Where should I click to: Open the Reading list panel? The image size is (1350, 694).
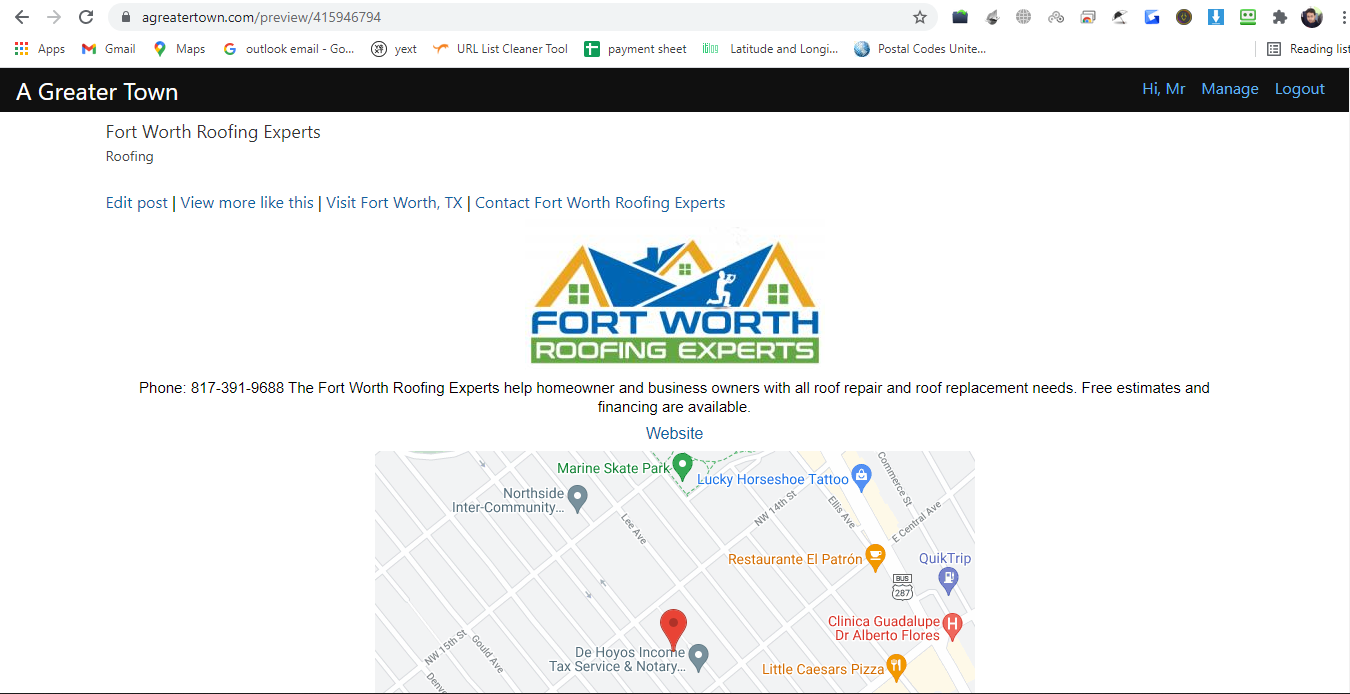[x=1308, y=48]
